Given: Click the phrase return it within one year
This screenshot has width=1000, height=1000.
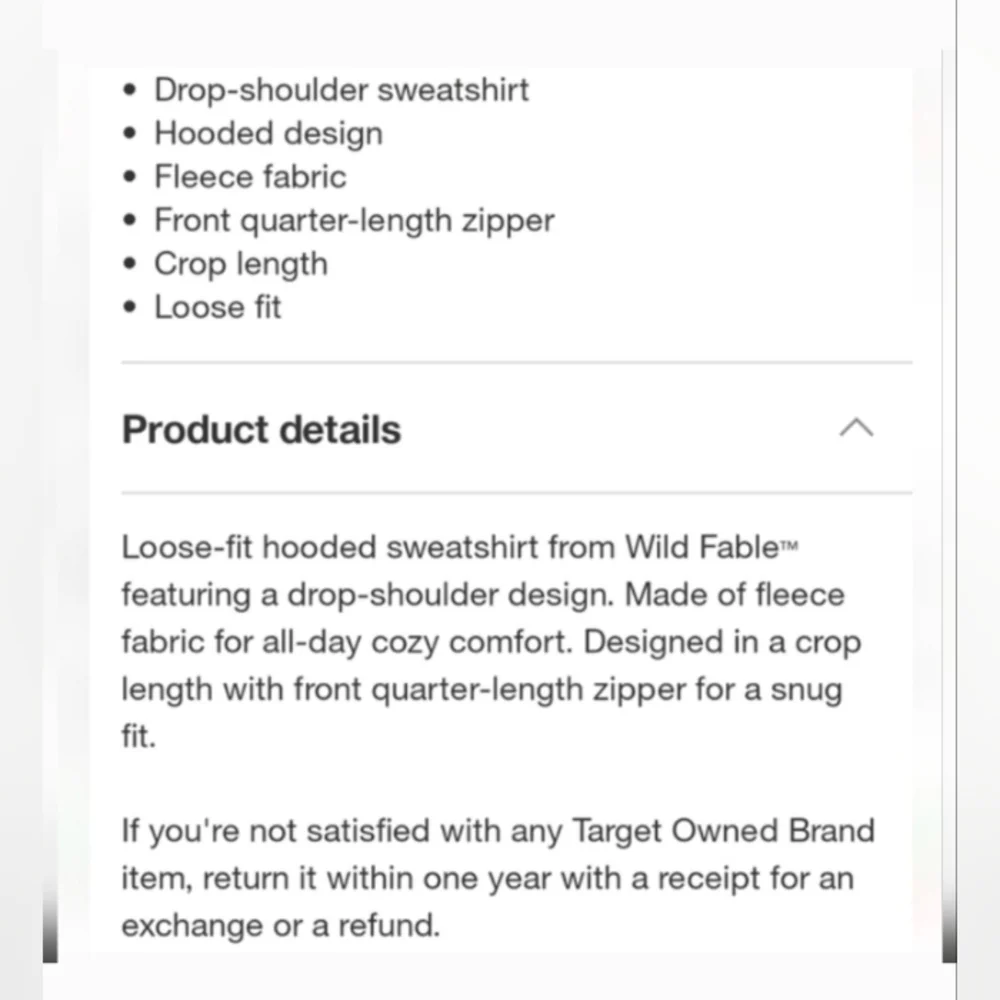Looking at the screenshot, I should (x=377, y=878).
